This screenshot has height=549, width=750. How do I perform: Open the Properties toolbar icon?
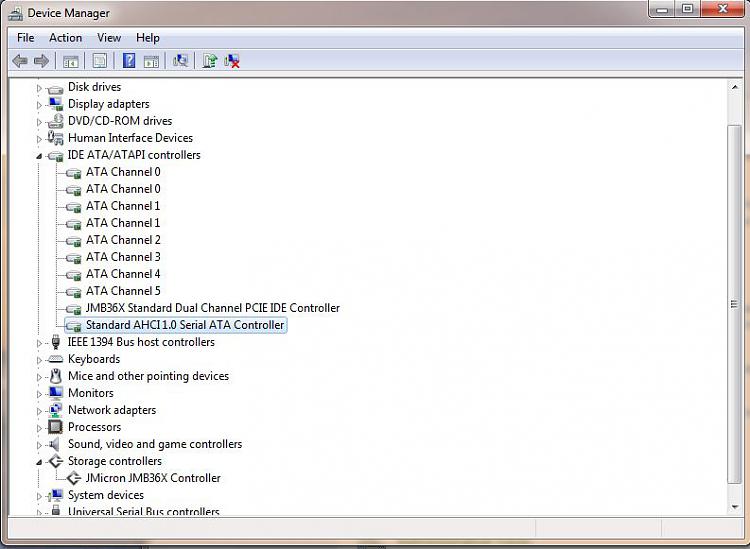[x=99, y=61]
